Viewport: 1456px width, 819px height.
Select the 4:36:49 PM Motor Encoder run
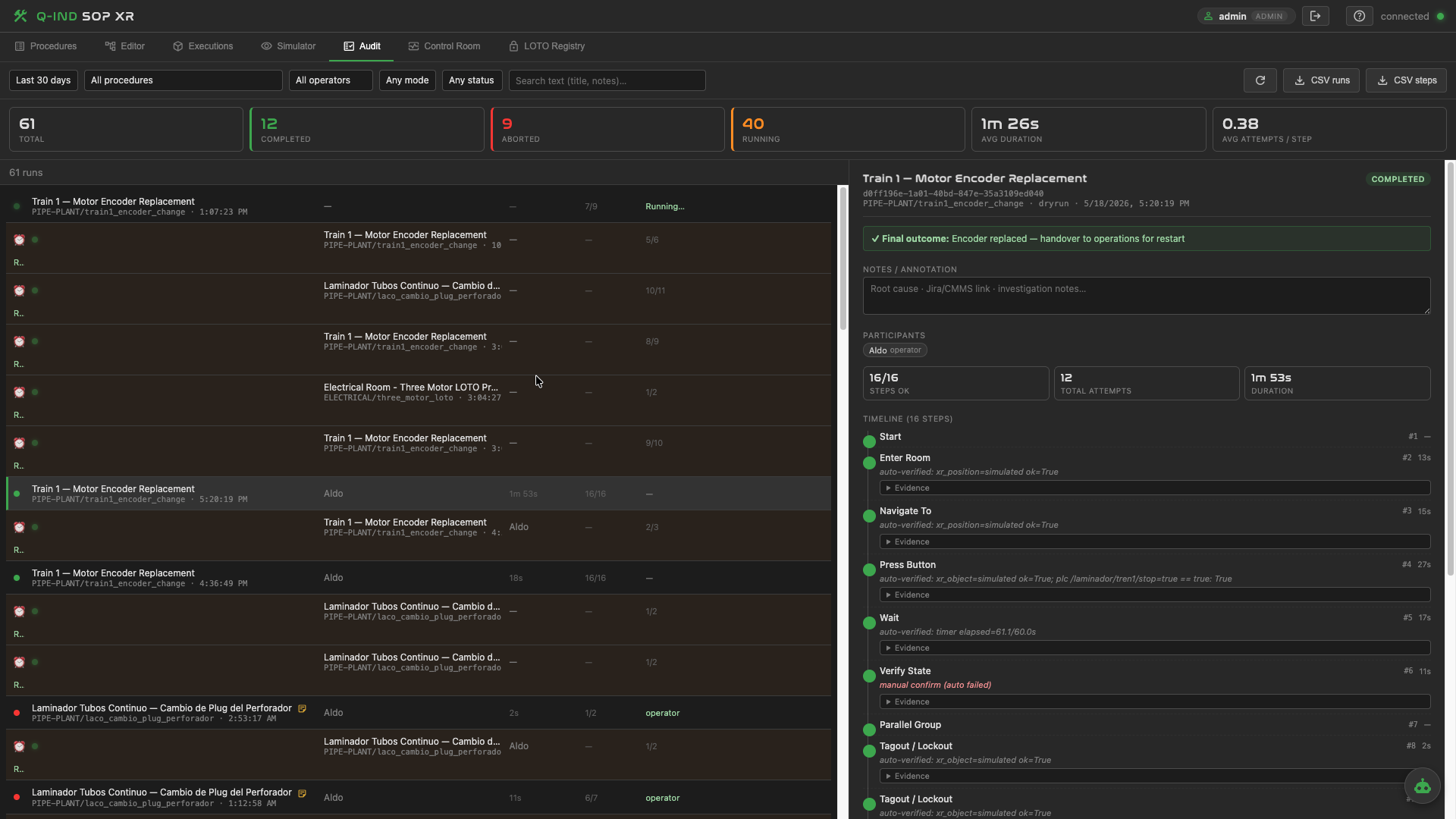click(419, 578)
